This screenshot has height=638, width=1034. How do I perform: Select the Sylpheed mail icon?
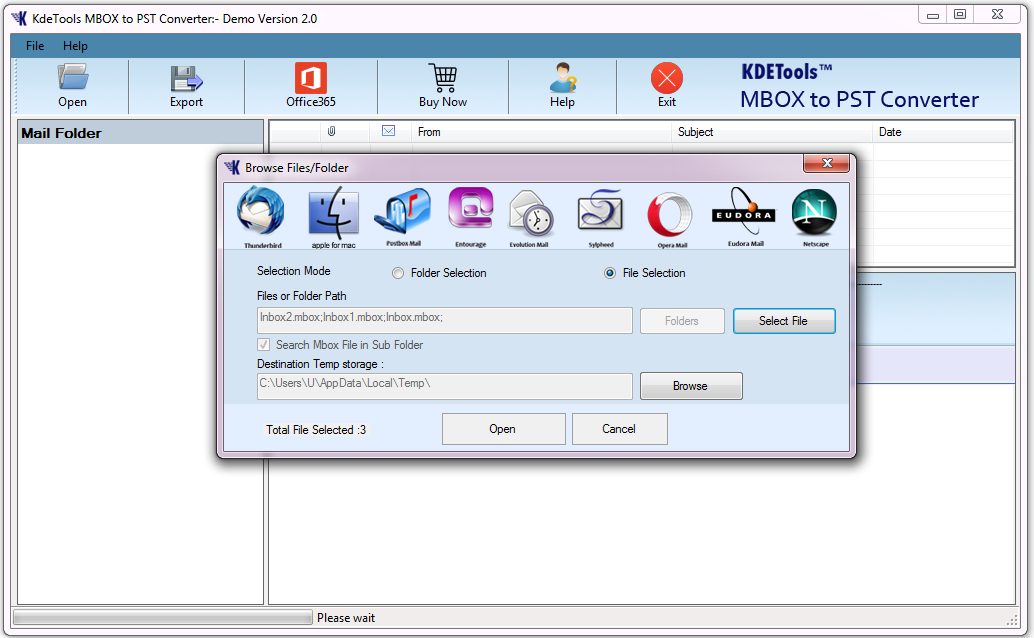pos(600,214)
